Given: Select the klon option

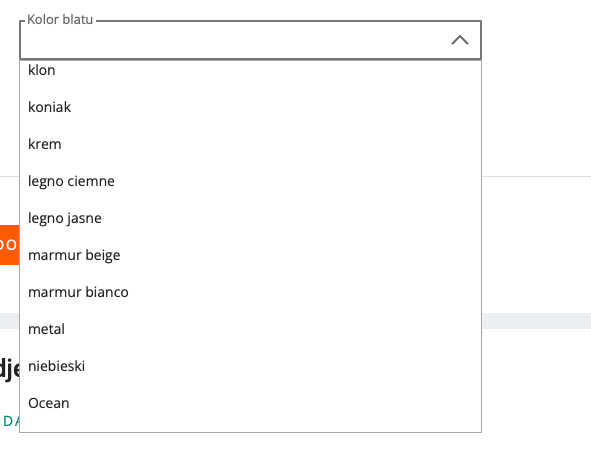Looking at the screenshot, I should pos(250,70).
